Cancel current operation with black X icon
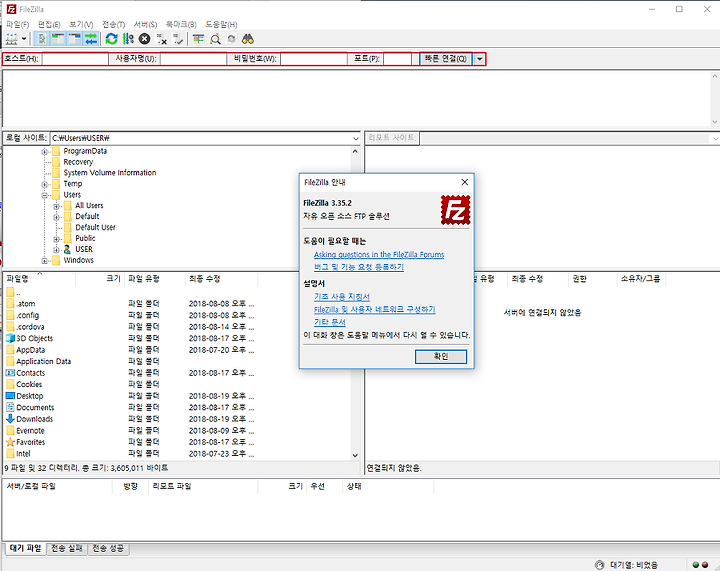This screenshot has height=571, width=720. 145,39
